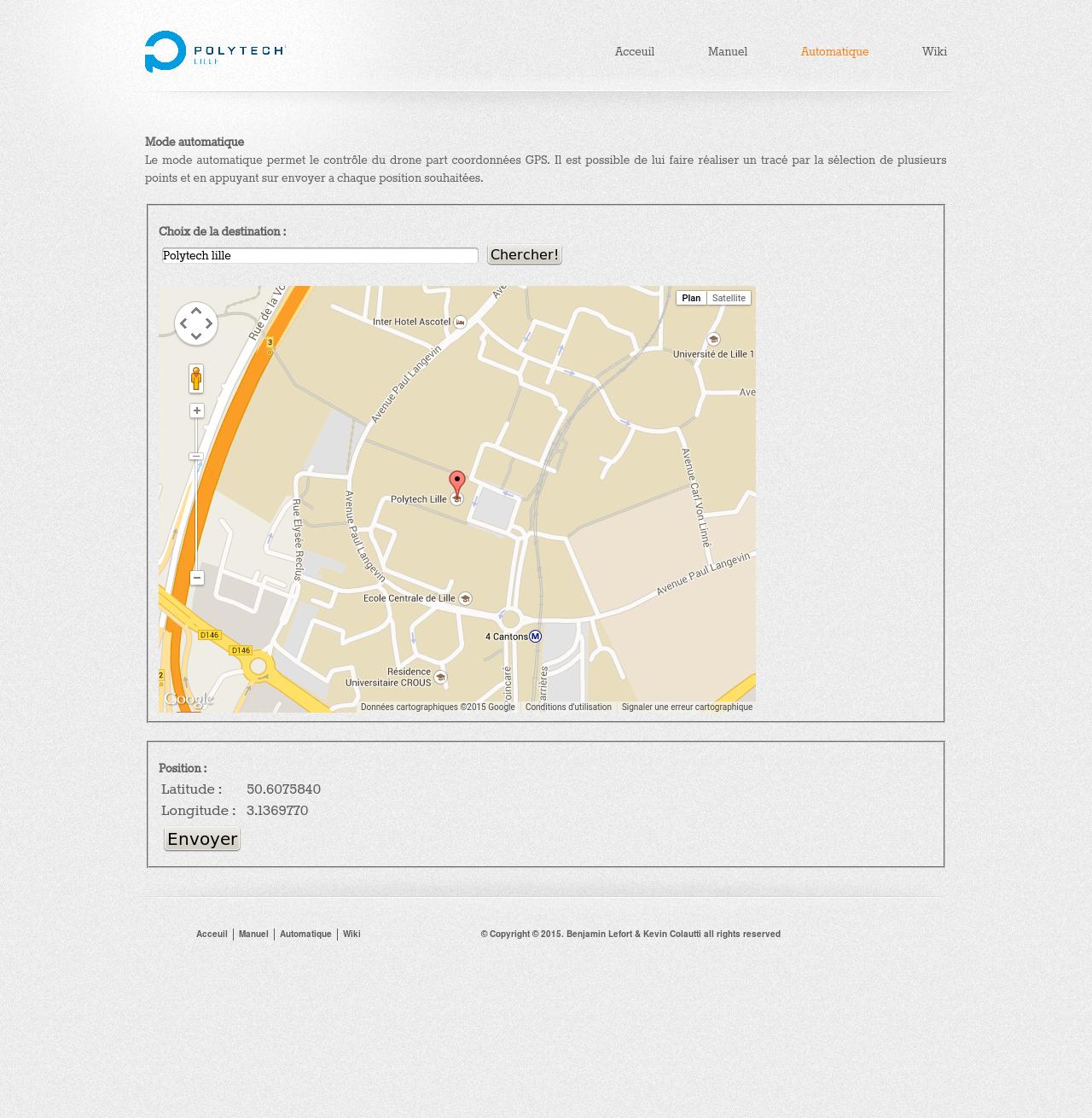Select the Inter Hotel Ascotel hotel icon
This screenshot has height=1118, width=1092.
point(461,322)
